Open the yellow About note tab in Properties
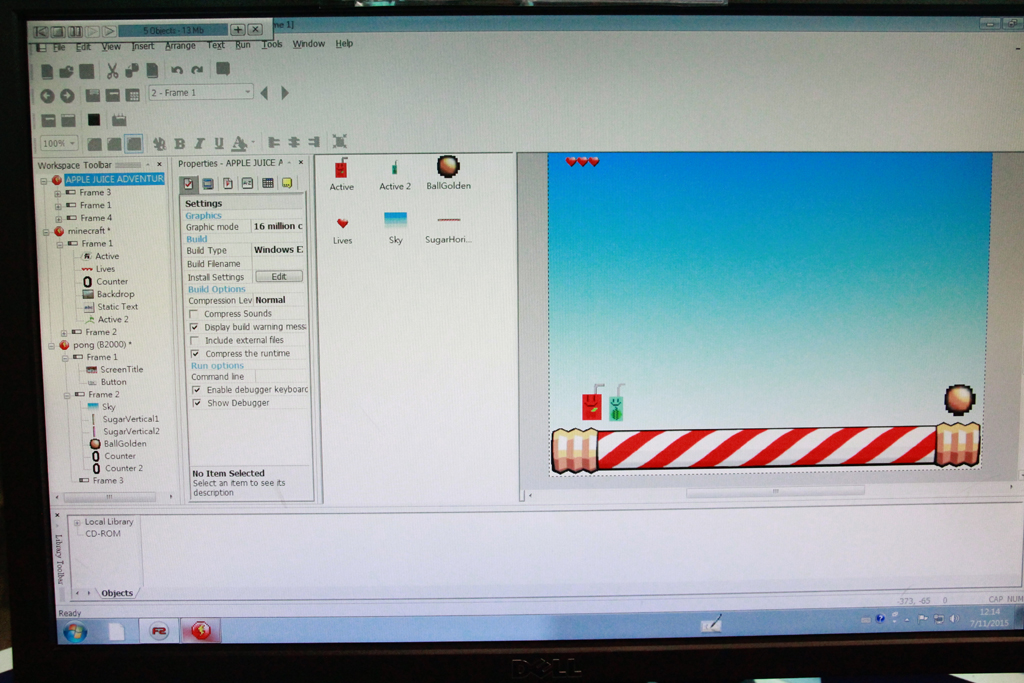 287,183
